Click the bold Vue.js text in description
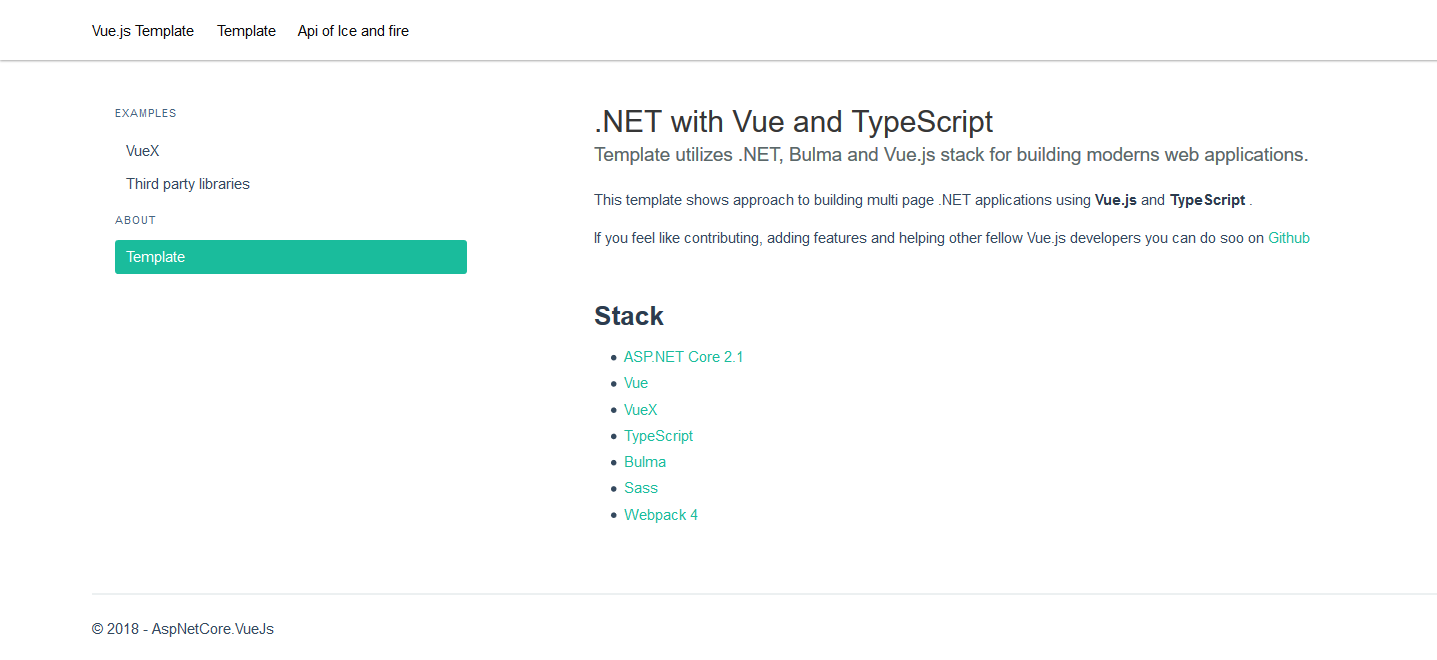The image size is (1437, 660). point(1115,200)
